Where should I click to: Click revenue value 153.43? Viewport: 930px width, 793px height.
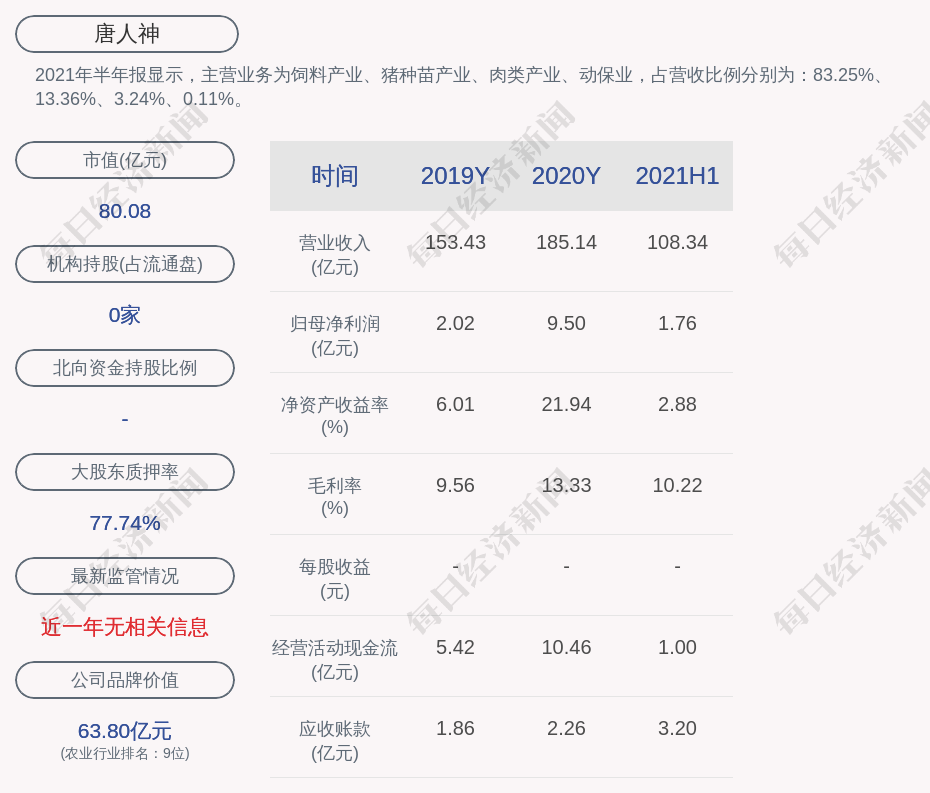click(456, 243)
